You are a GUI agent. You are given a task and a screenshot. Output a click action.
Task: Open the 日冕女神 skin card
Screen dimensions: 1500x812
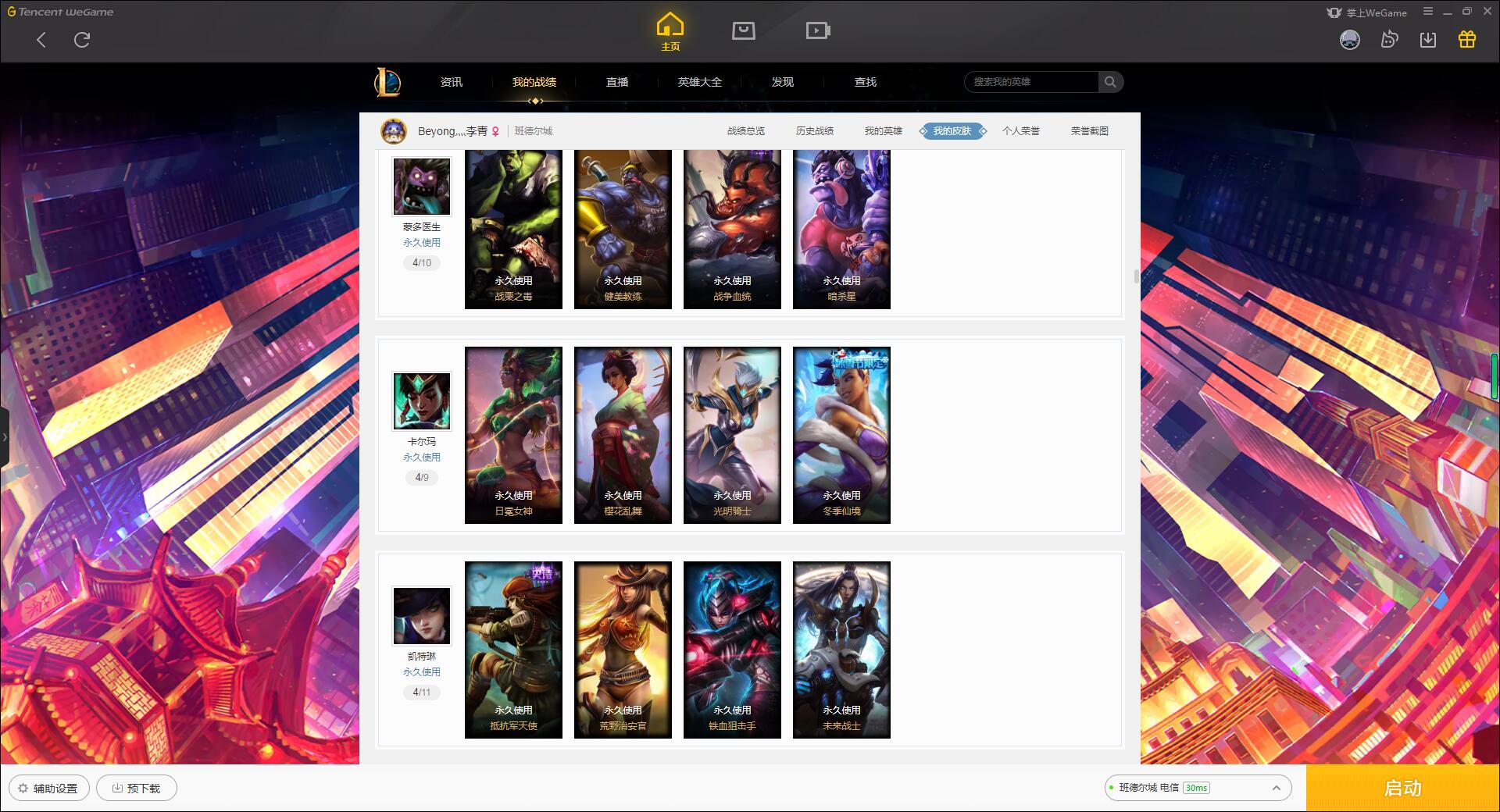coord(513,436)
